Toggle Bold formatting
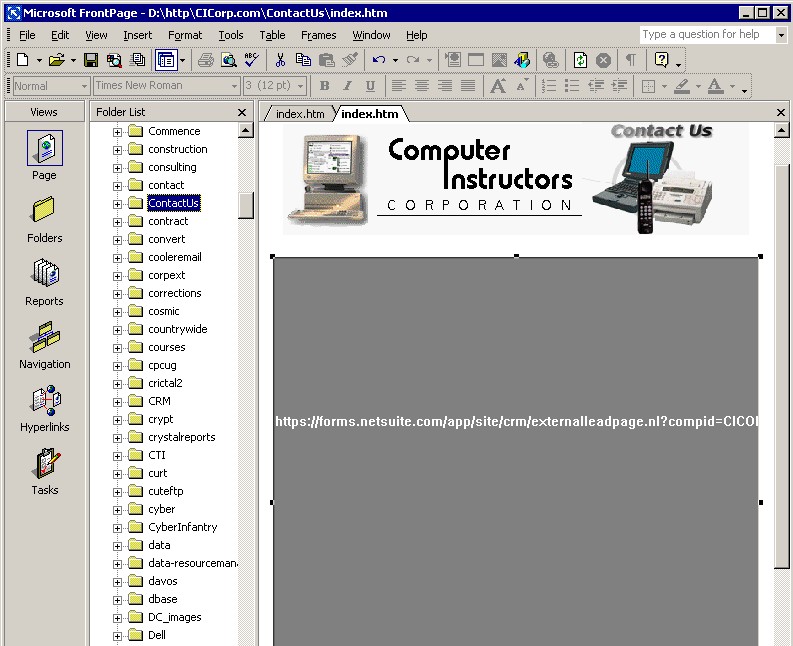Image resolution: width=793 pixels, height=646 pixels. click(325, 85)
